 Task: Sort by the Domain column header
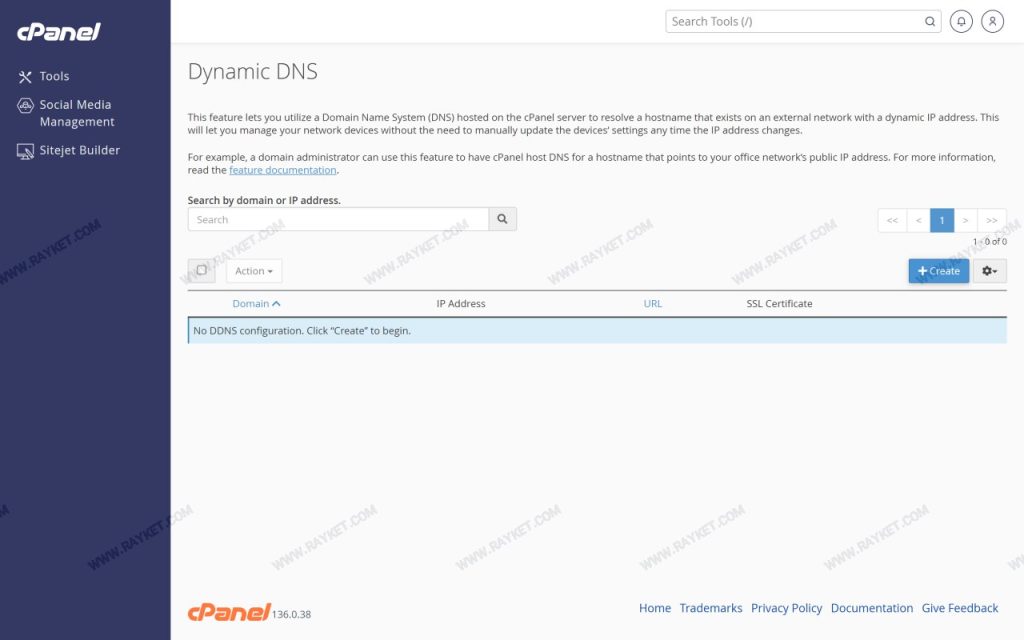pyautogui.click(x=256, y=304)
